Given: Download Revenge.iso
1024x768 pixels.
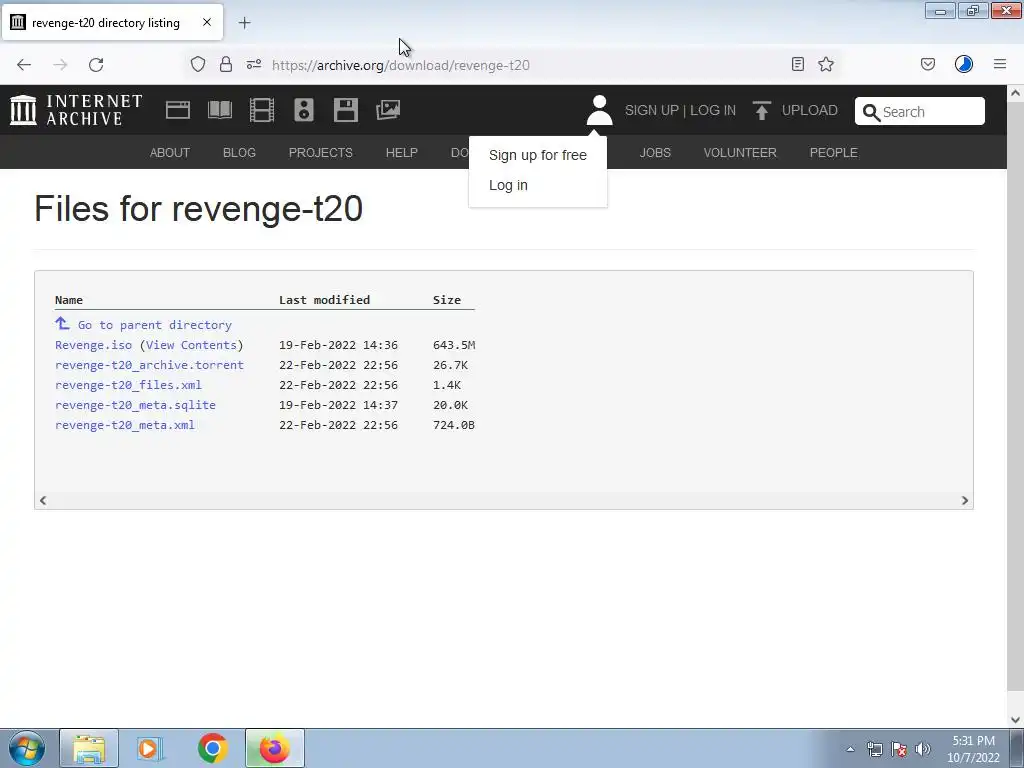Looking at the screenshot, I should coord(93,345).
